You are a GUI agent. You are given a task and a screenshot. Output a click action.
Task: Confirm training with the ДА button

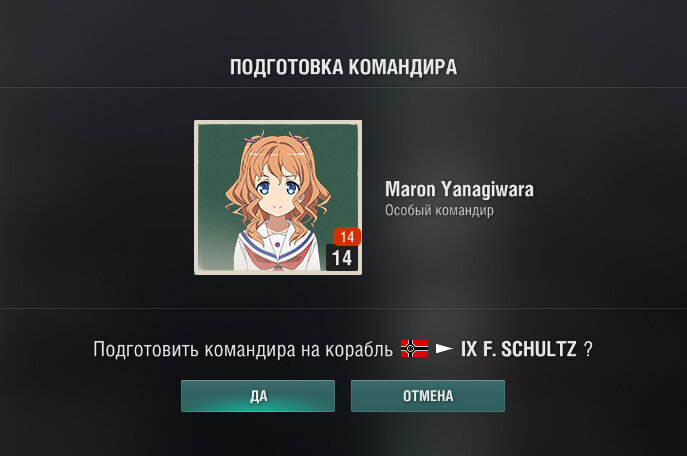[258, 396]
